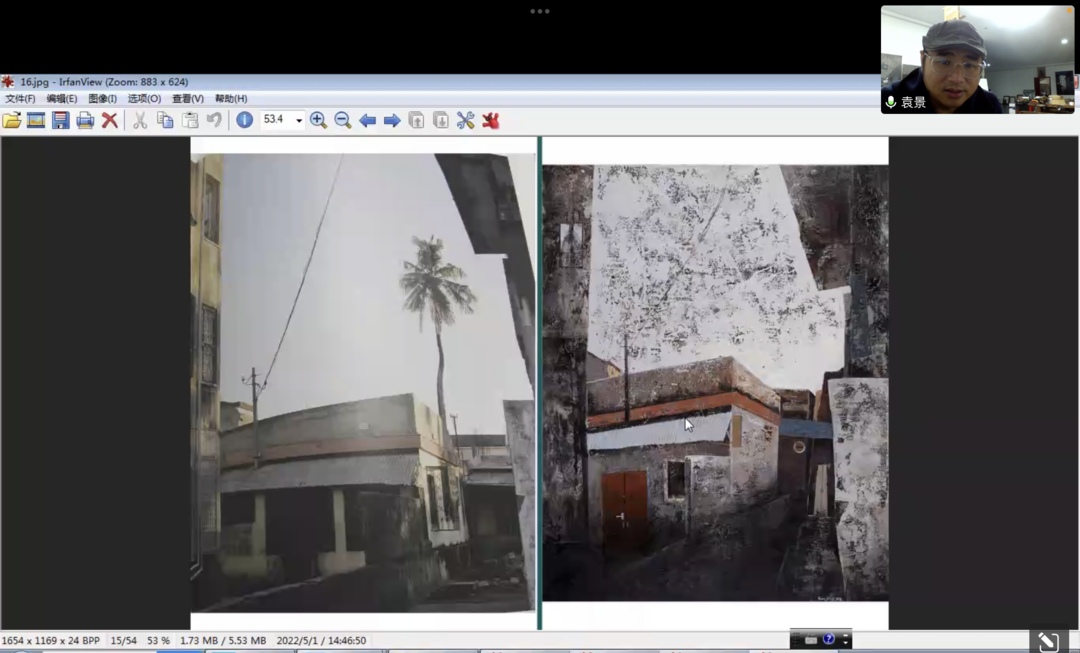Open the 图像(I) menu
Image resolution: width=1080 pixels, height=653 pixels.
point(102,99)
